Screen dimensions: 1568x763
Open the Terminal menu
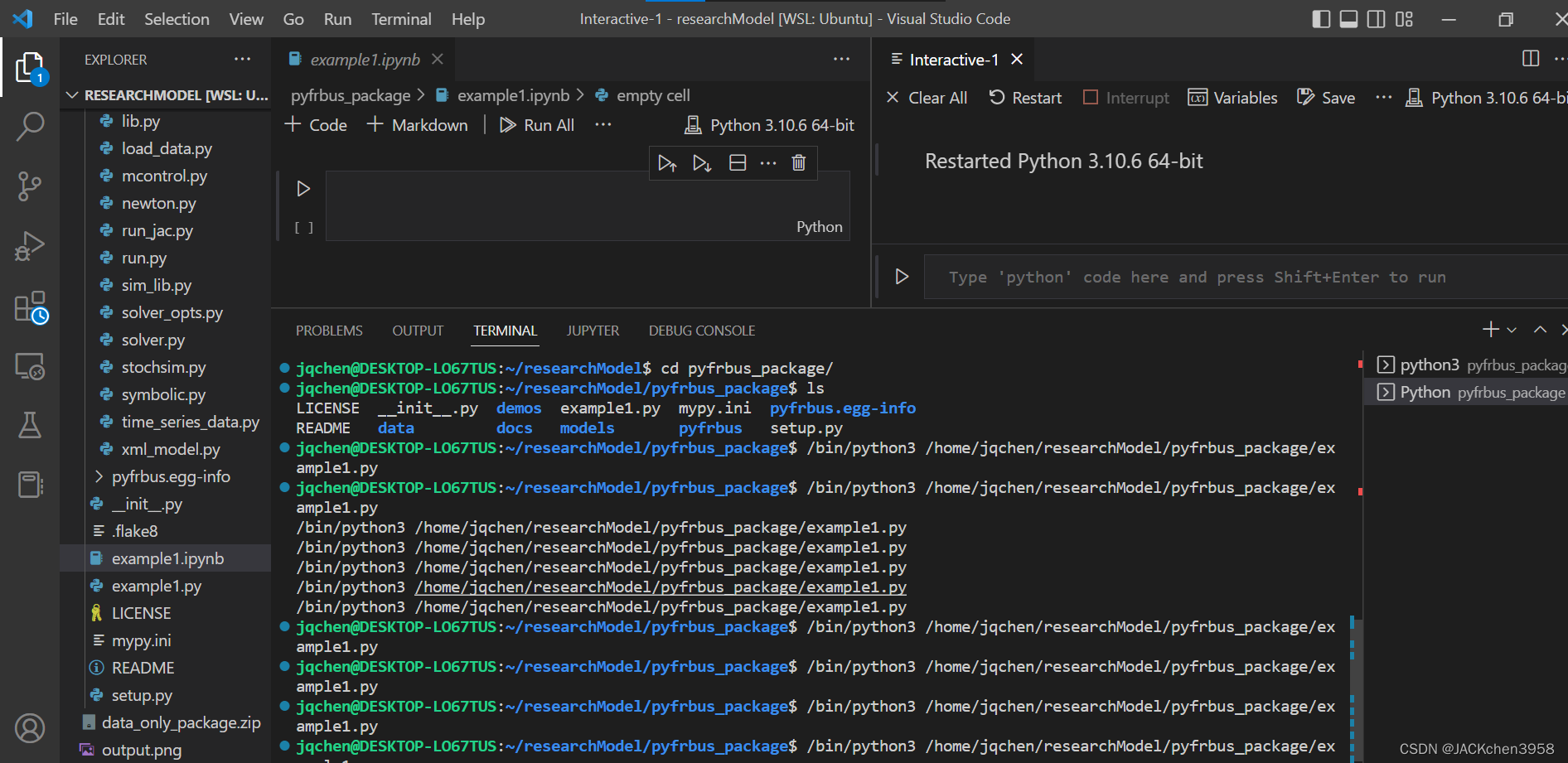tap(400, 19)
